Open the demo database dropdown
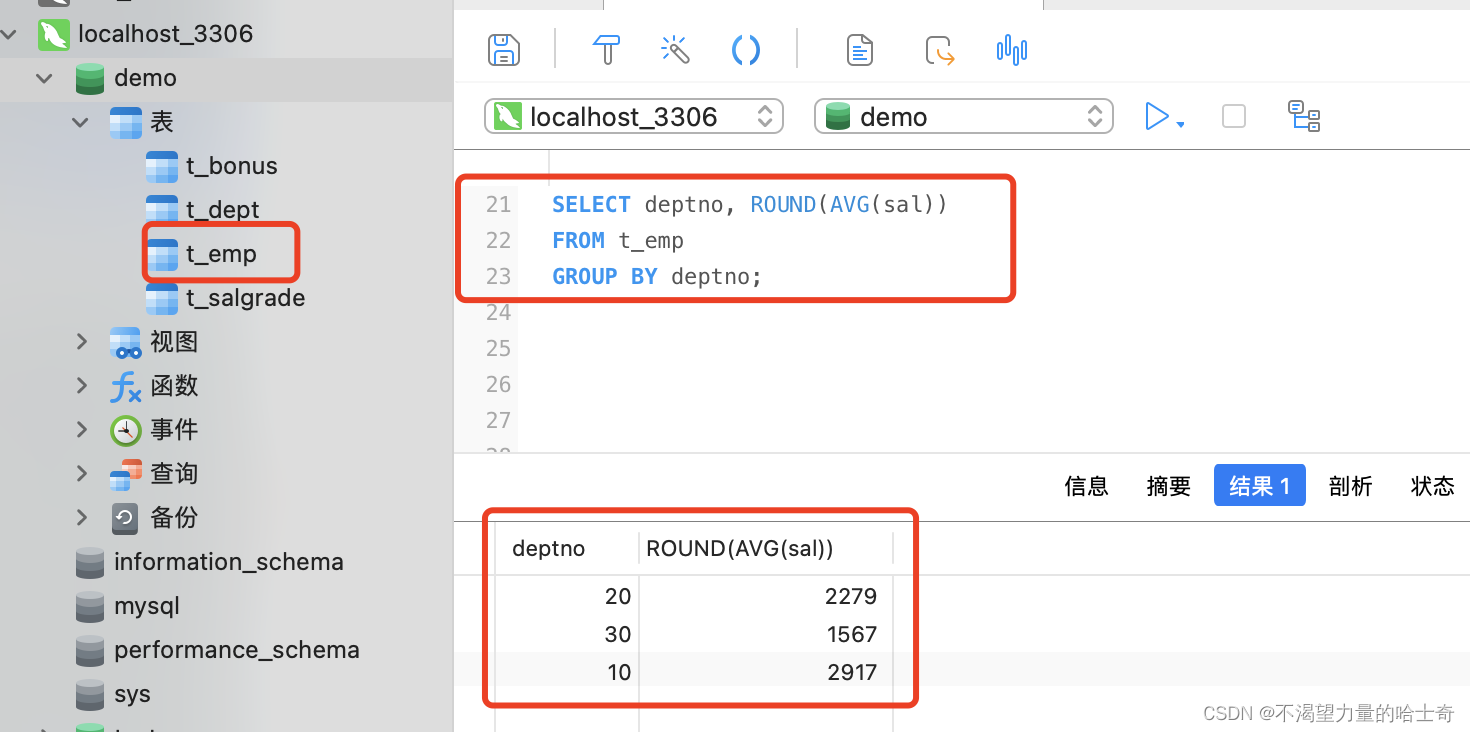 pyautogui.click(x=963, y=116)
